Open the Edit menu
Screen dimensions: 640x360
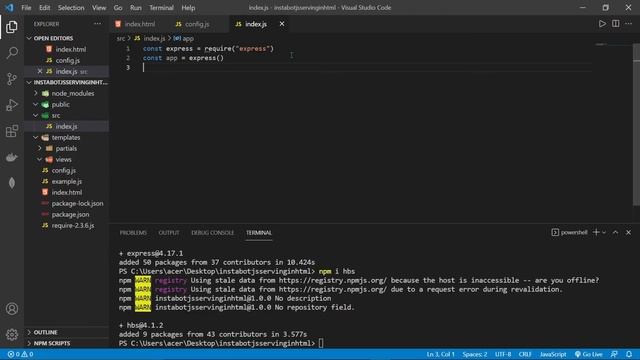point(44,8)
